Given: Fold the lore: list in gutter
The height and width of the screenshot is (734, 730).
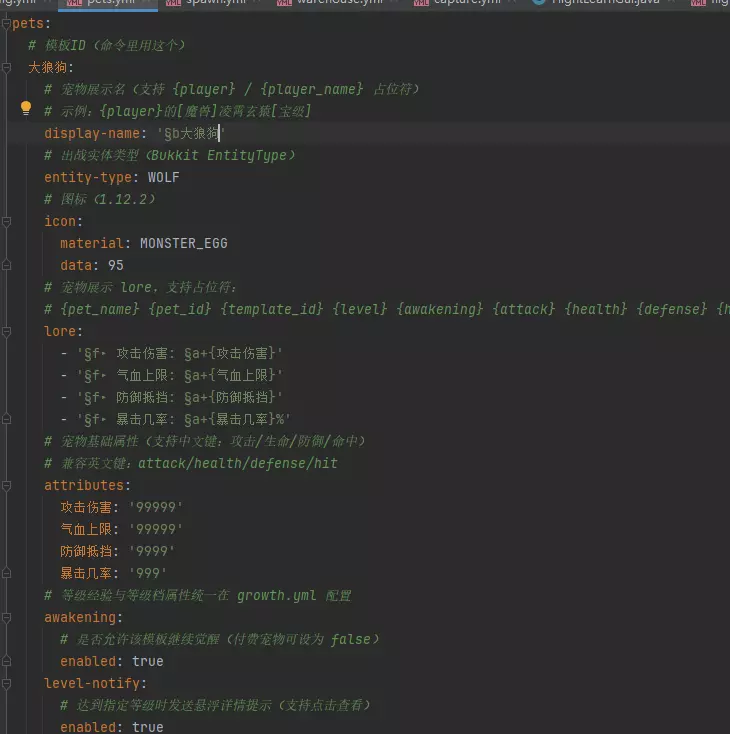Looking at the screenshot, I should (x=7, y=332).
